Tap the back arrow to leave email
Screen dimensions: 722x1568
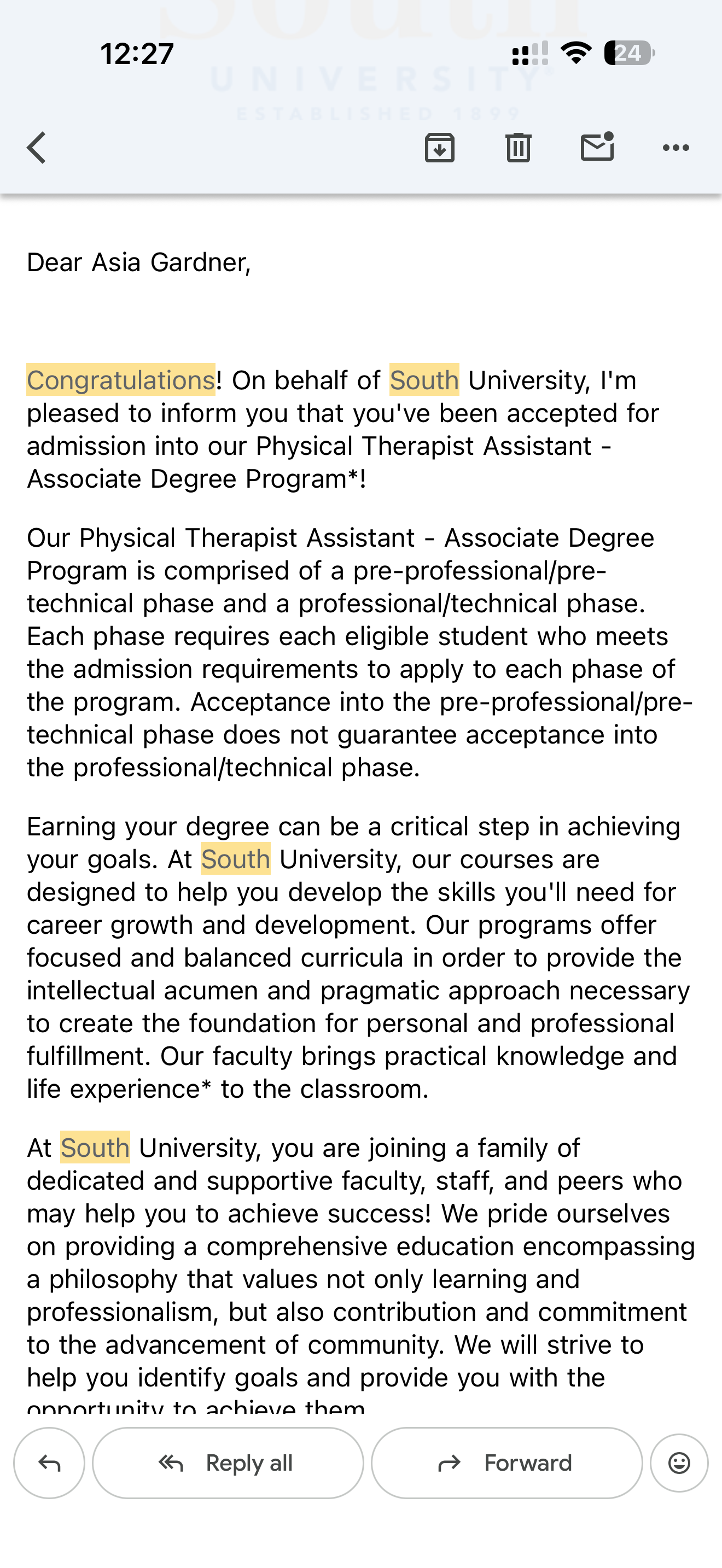(x=37, y=148)
